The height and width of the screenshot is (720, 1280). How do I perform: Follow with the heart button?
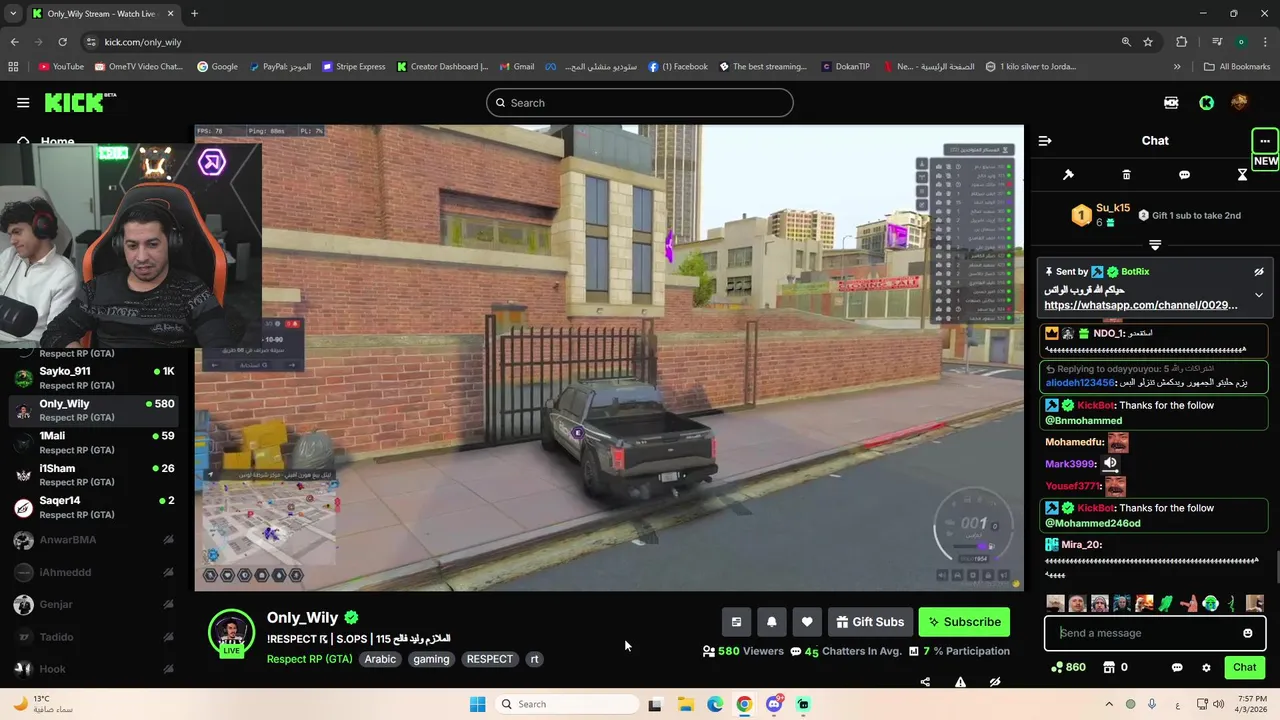(x=807, y=622)
